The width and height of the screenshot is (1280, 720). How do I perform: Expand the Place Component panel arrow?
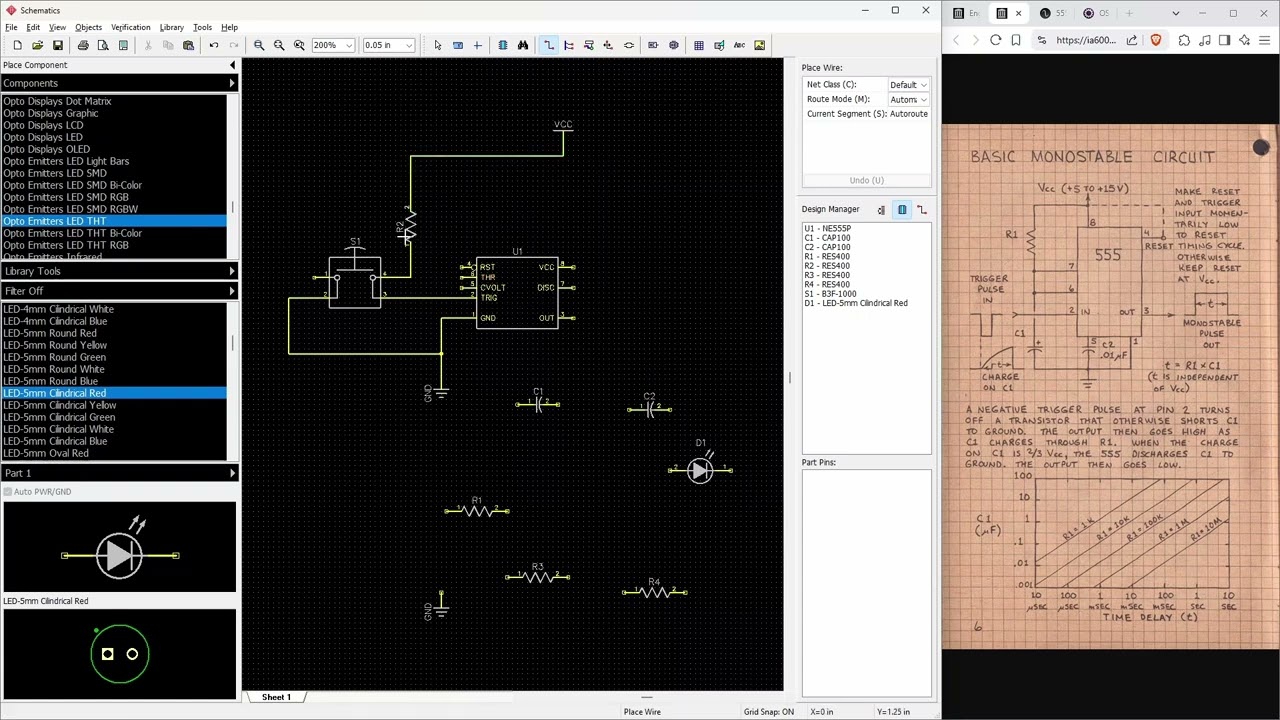(x=232, y=65)
